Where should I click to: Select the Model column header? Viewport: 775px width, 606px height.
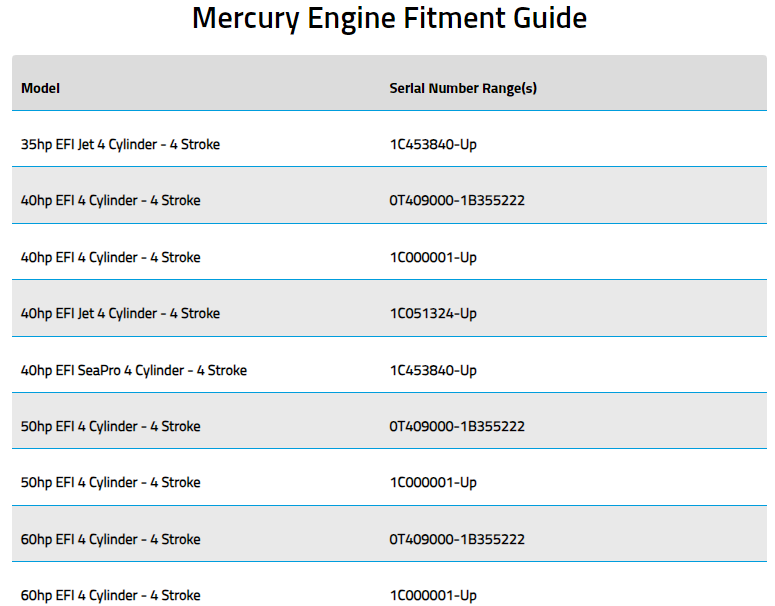[x=41, y=88]
